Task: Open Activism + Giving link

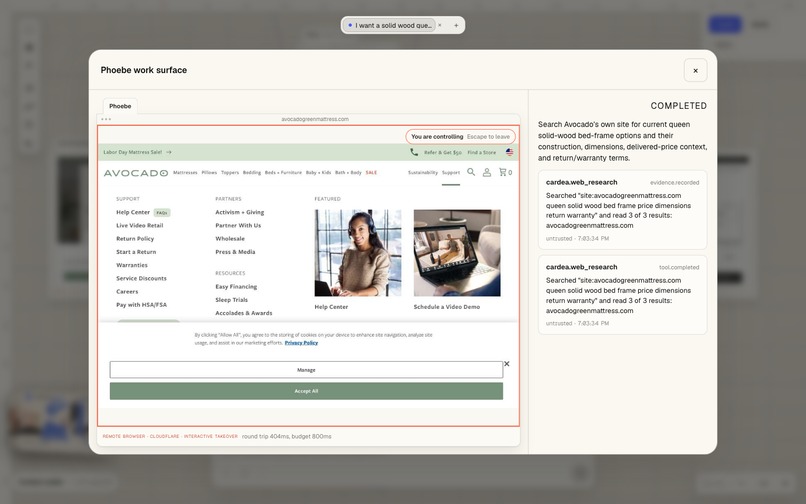Action: [x=240, y=212]
